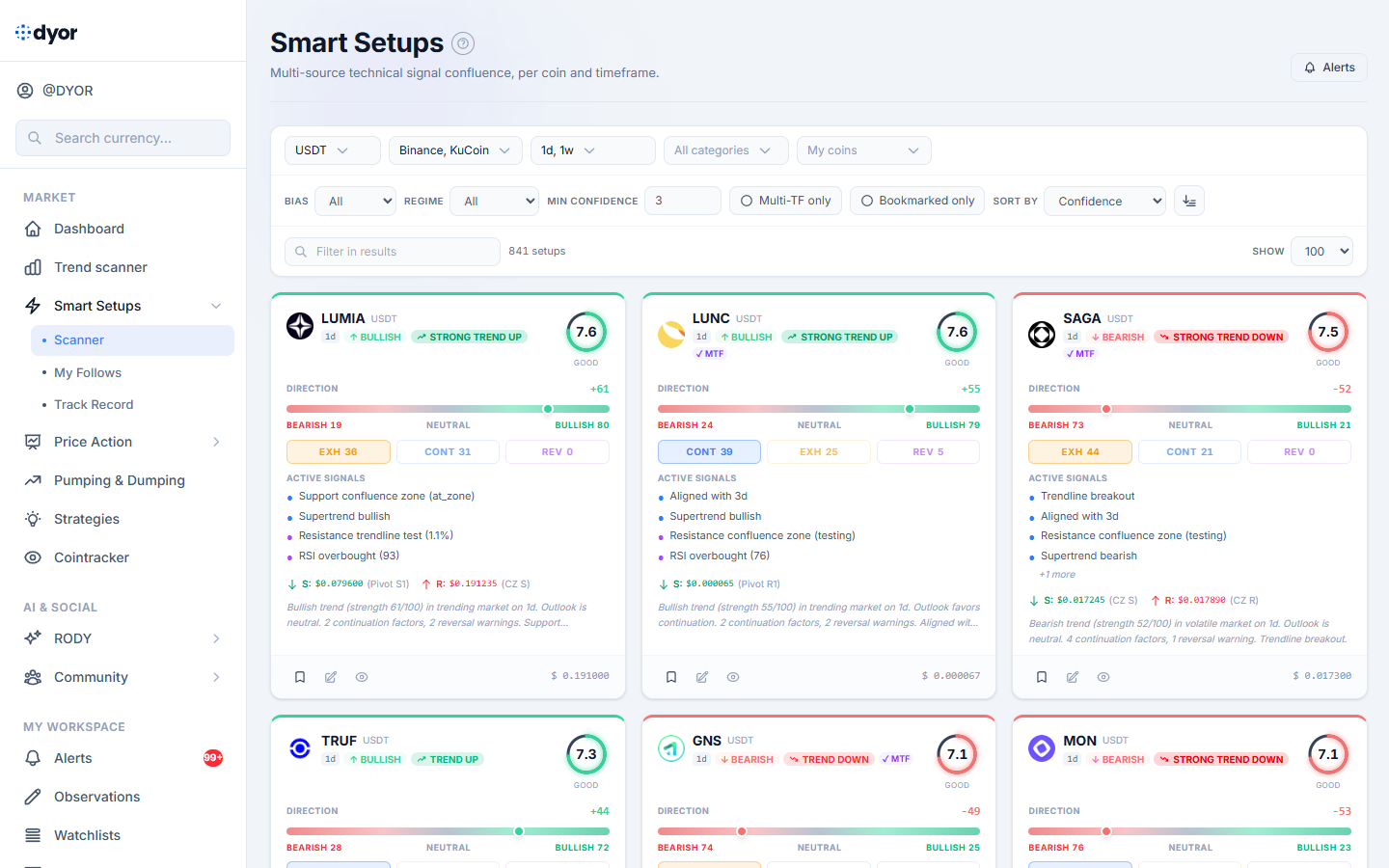Click the sort direction icon button
The width and height of the screenshot is (1389, 868).
click(1188, 201)
